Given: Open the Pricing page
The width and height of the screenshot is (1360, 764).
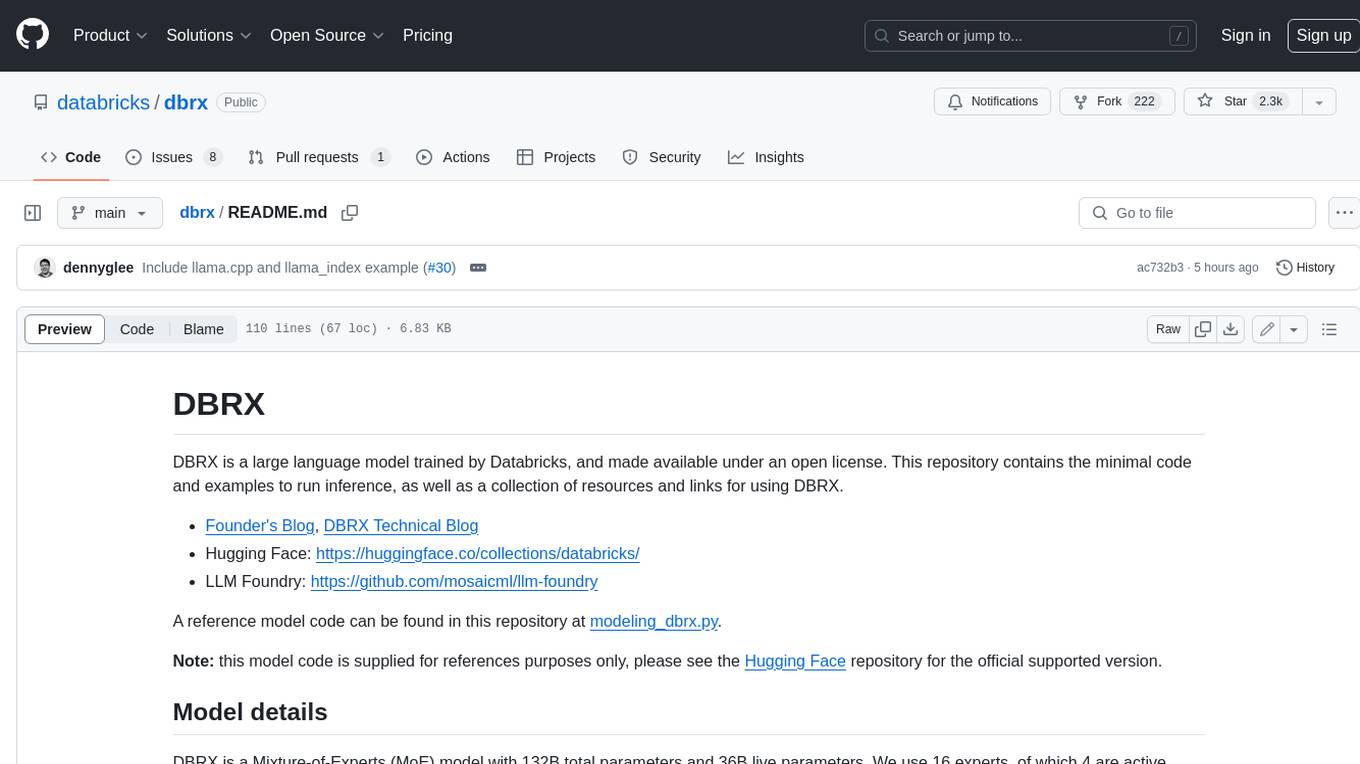Looking at the screenshot, I should tap(427, 35).
